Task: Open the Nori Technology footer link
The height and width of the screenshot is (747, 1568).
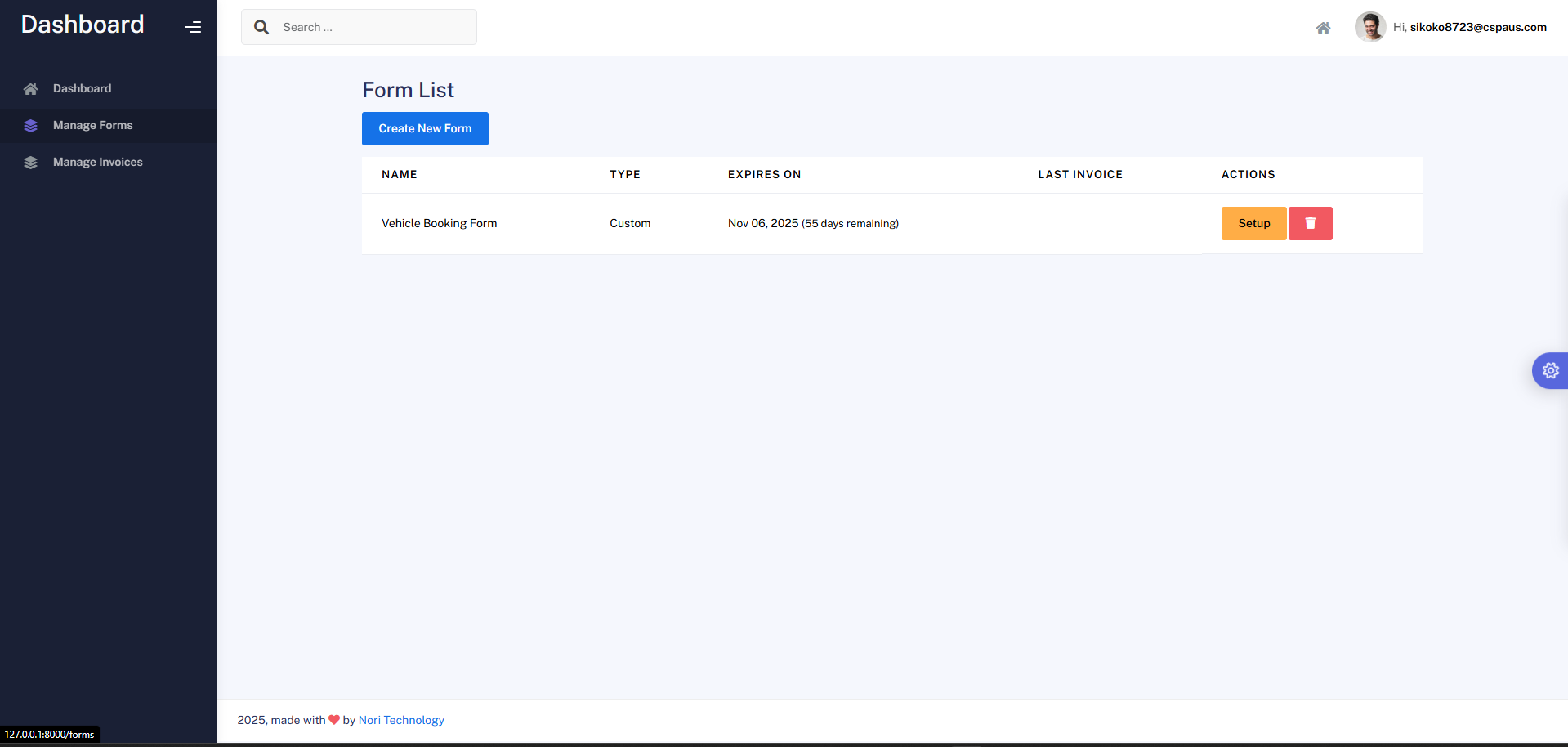Action: tap(401, 720)
